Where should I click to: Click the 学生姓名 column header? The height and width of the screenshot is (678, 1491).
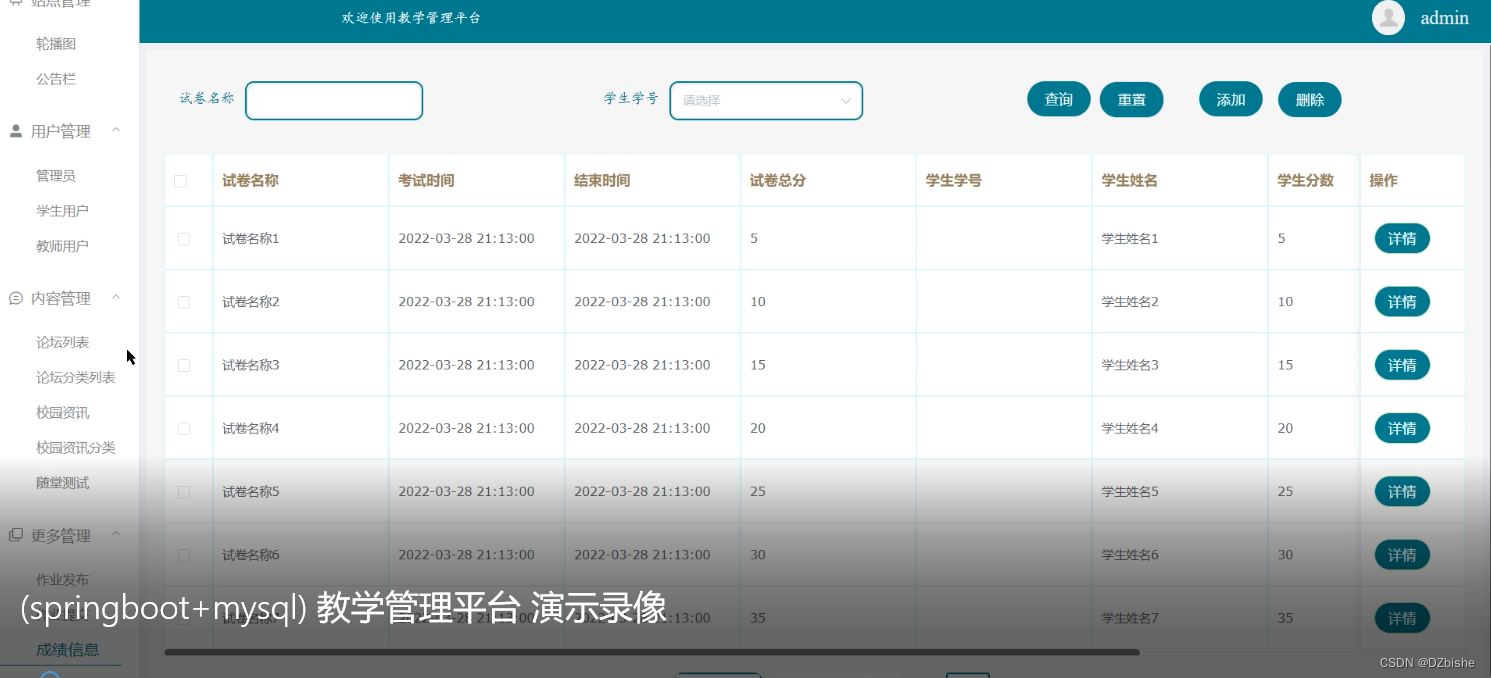[1130, 181]
